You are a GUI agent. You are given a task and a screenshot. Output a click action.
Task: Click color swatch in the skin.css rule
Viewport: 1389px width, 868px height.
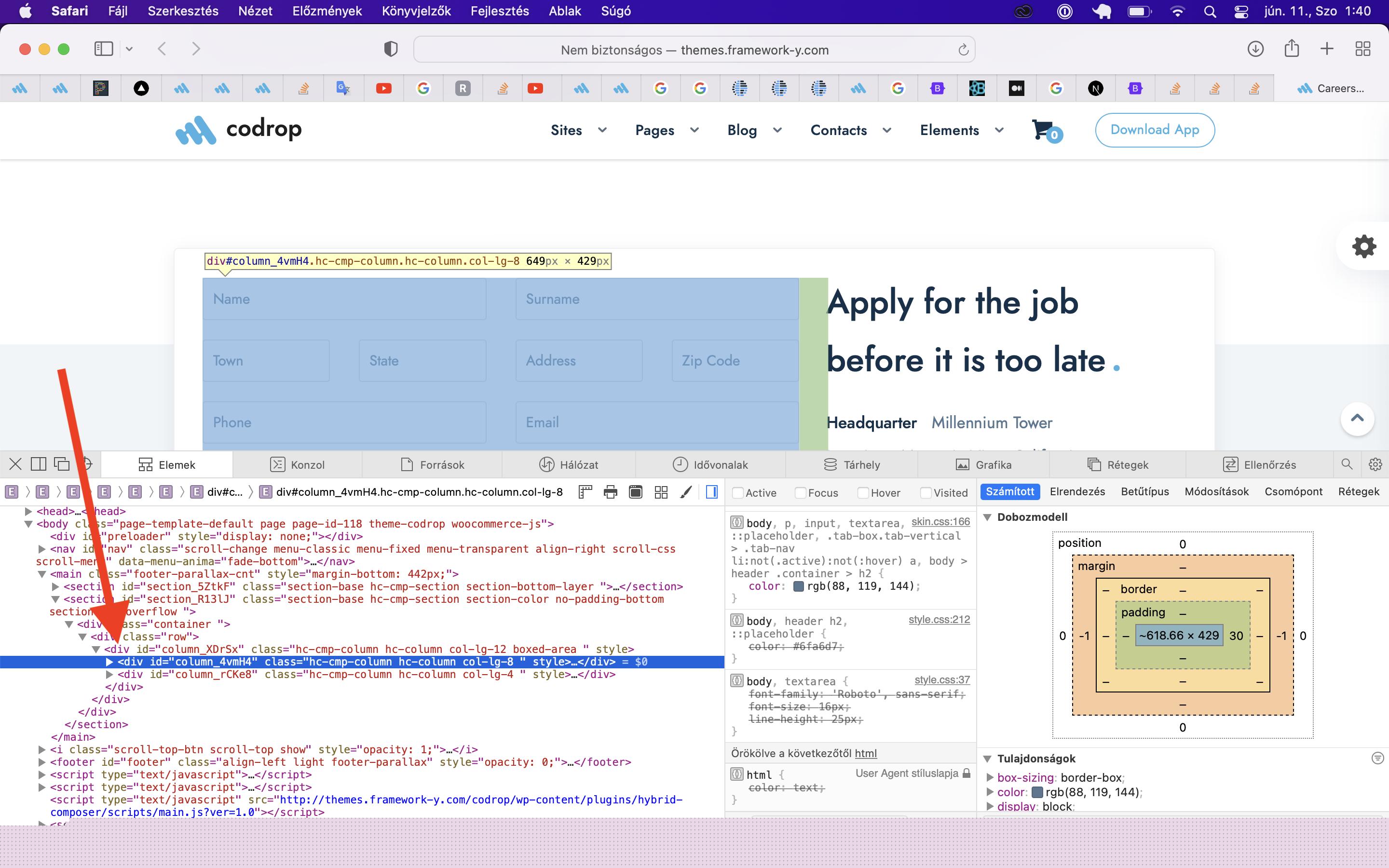[x=798, y=586]
